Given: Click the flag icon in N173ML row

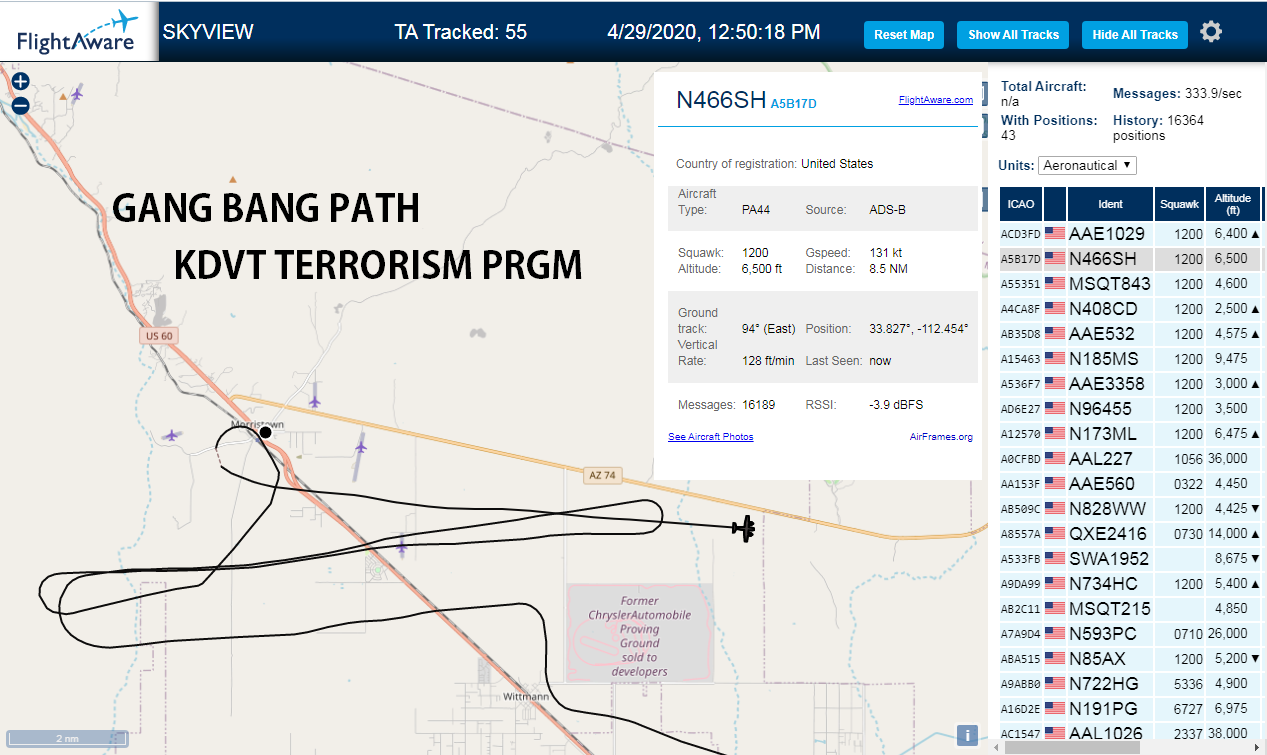Looking at the screenshot, I should point(1055,433).
